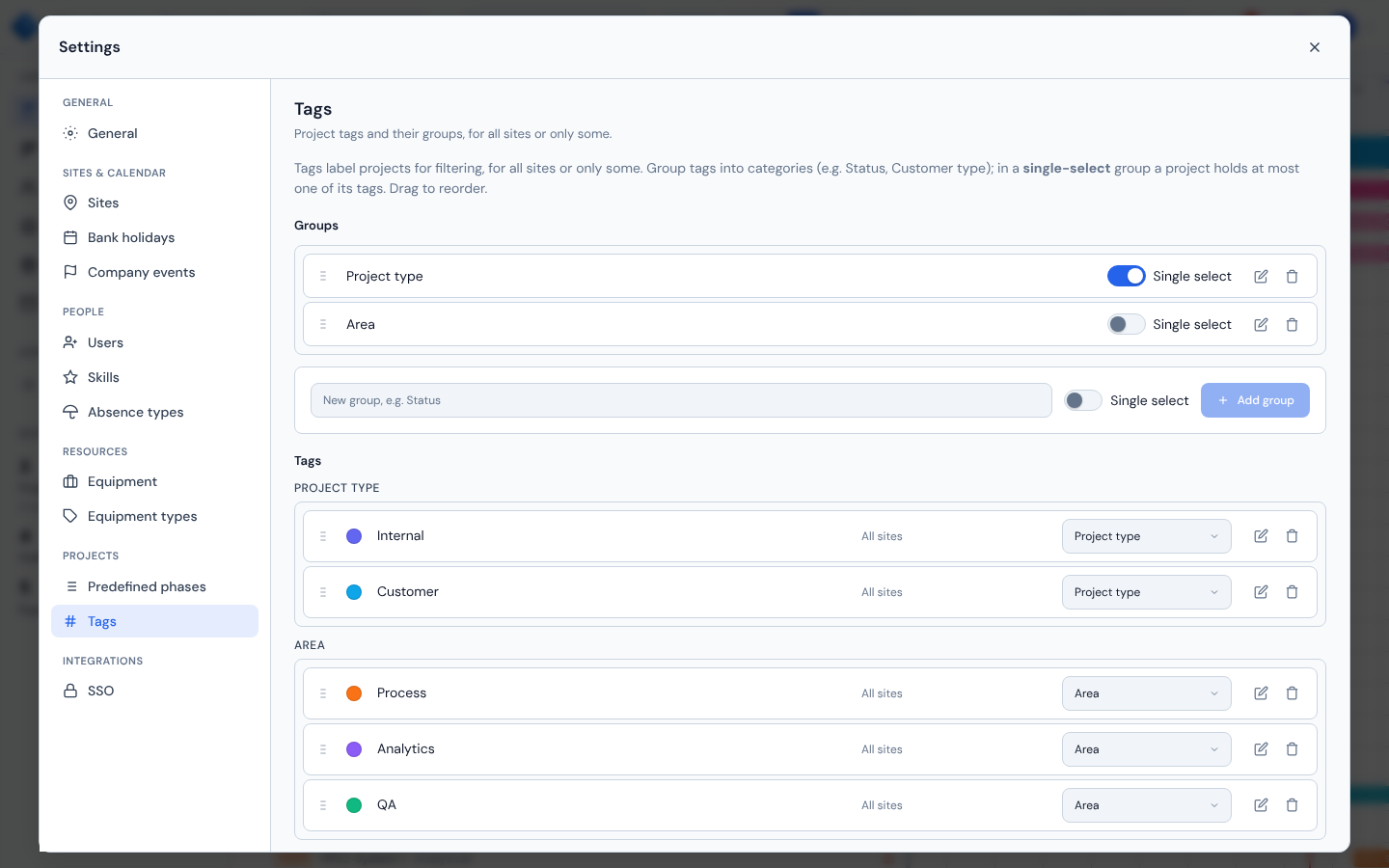This screenshot has width=1389, height=868.
Task: Click the QA tag name
Action: click(x=387, y=805)
